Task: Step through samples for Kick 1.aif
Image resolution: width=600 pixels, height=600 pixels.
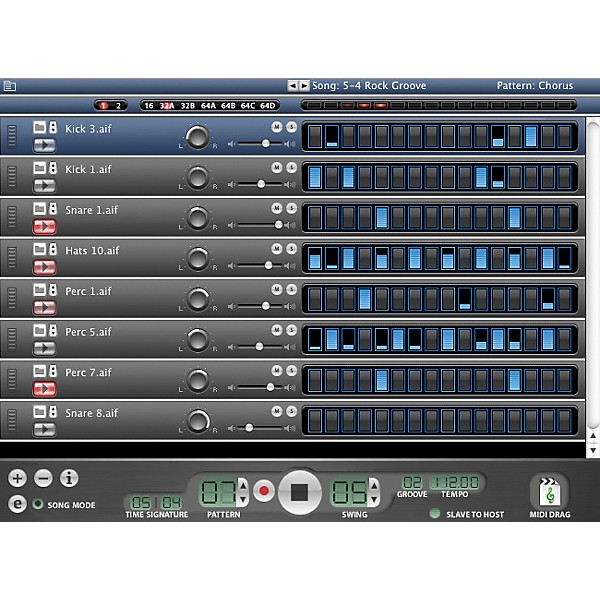Action: click(53, 168)
